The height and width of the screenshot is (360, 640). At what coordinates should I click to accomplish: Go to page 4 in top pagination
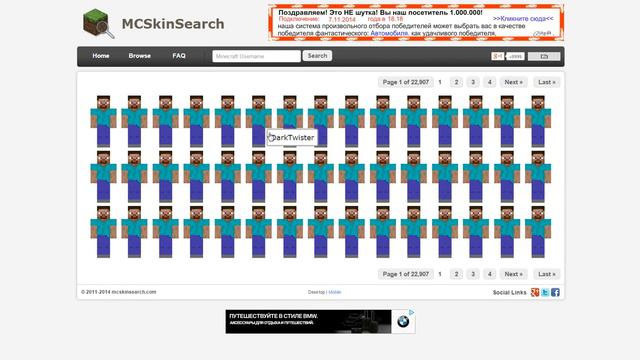coord(489,82)
